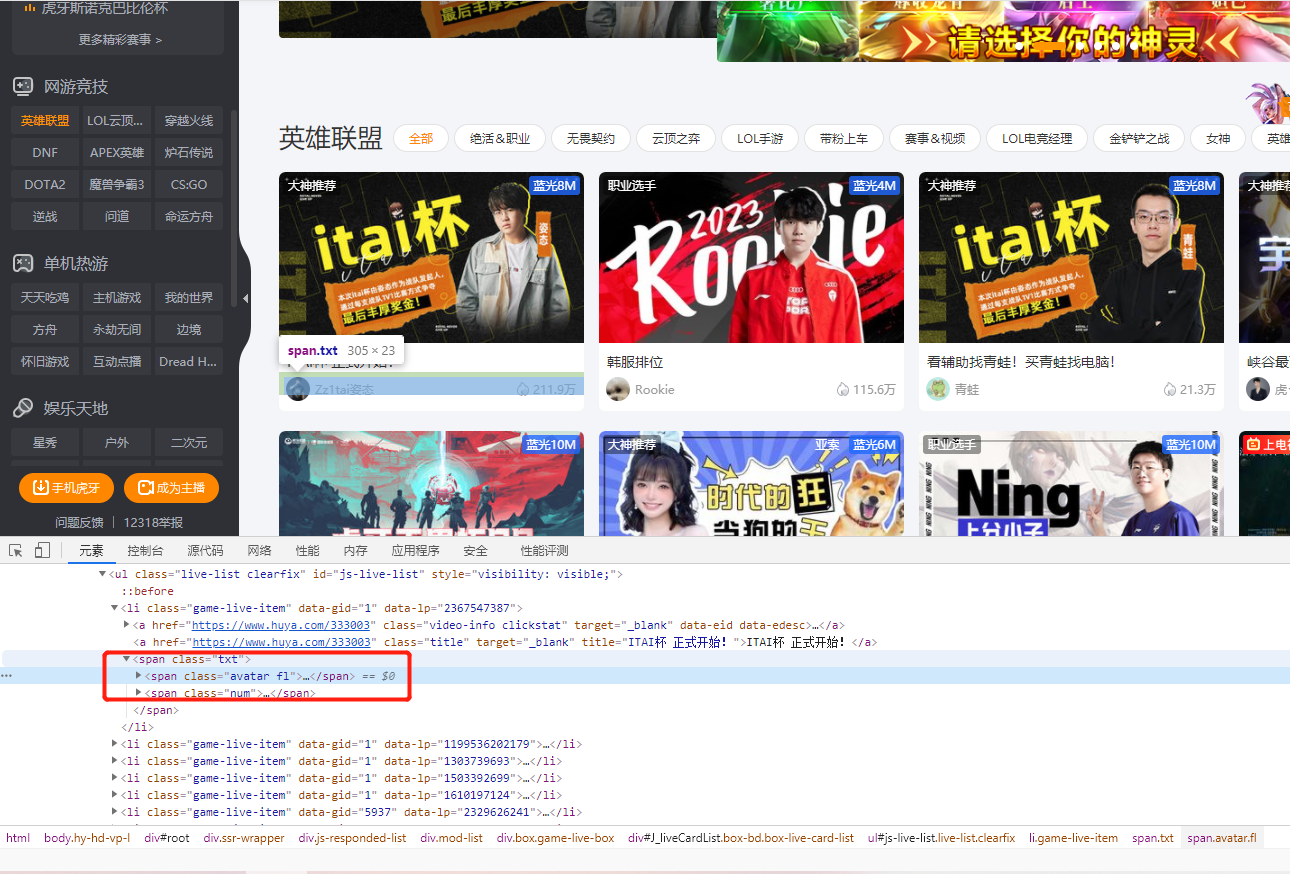Click the 网游竞技 gamepad section icon
The image size is (1290, 874).
pyautogui.click(x=22, y=87)
